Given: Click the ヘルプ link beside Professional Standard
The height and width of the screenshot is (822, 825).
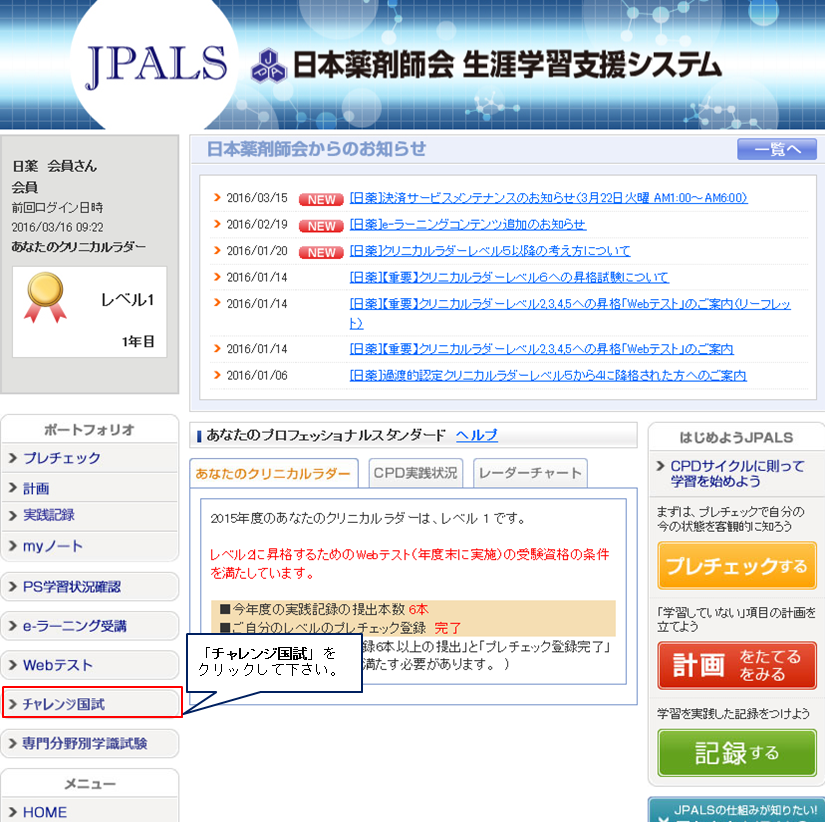Looking at the screenshot, I should pyautogui.click(x=476, y=435).
